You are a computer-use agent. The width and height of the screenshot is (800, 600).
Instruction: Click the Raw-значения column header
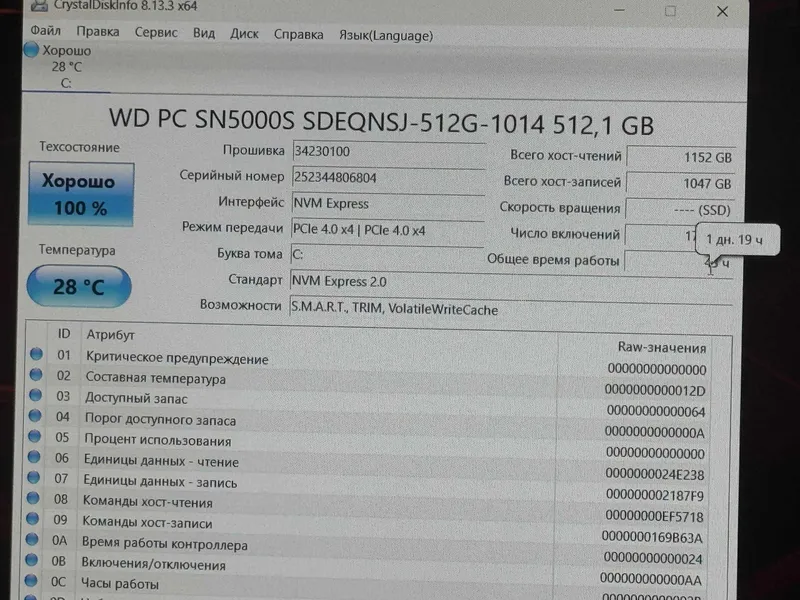(x=662, y=347)
